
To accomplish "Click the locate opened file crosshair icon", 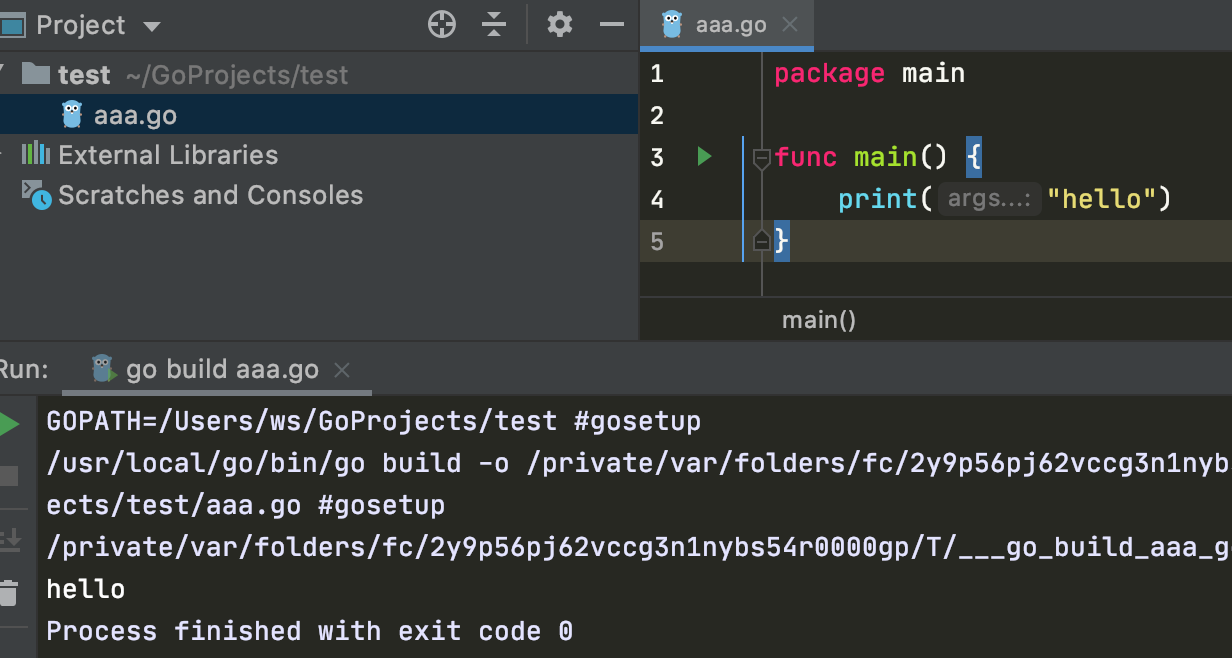I will pyautogui.click(x=442, y=25).
